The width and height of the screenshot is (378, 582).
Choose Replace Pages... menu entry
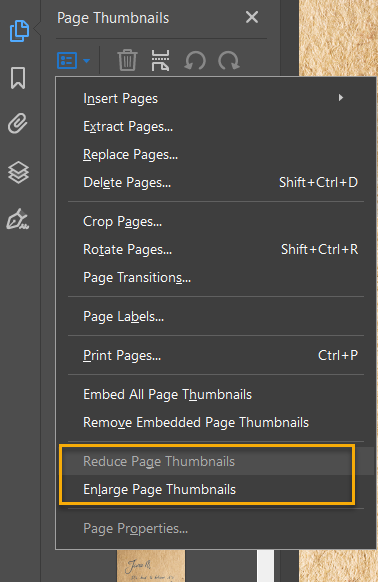[x=216, y=154]
